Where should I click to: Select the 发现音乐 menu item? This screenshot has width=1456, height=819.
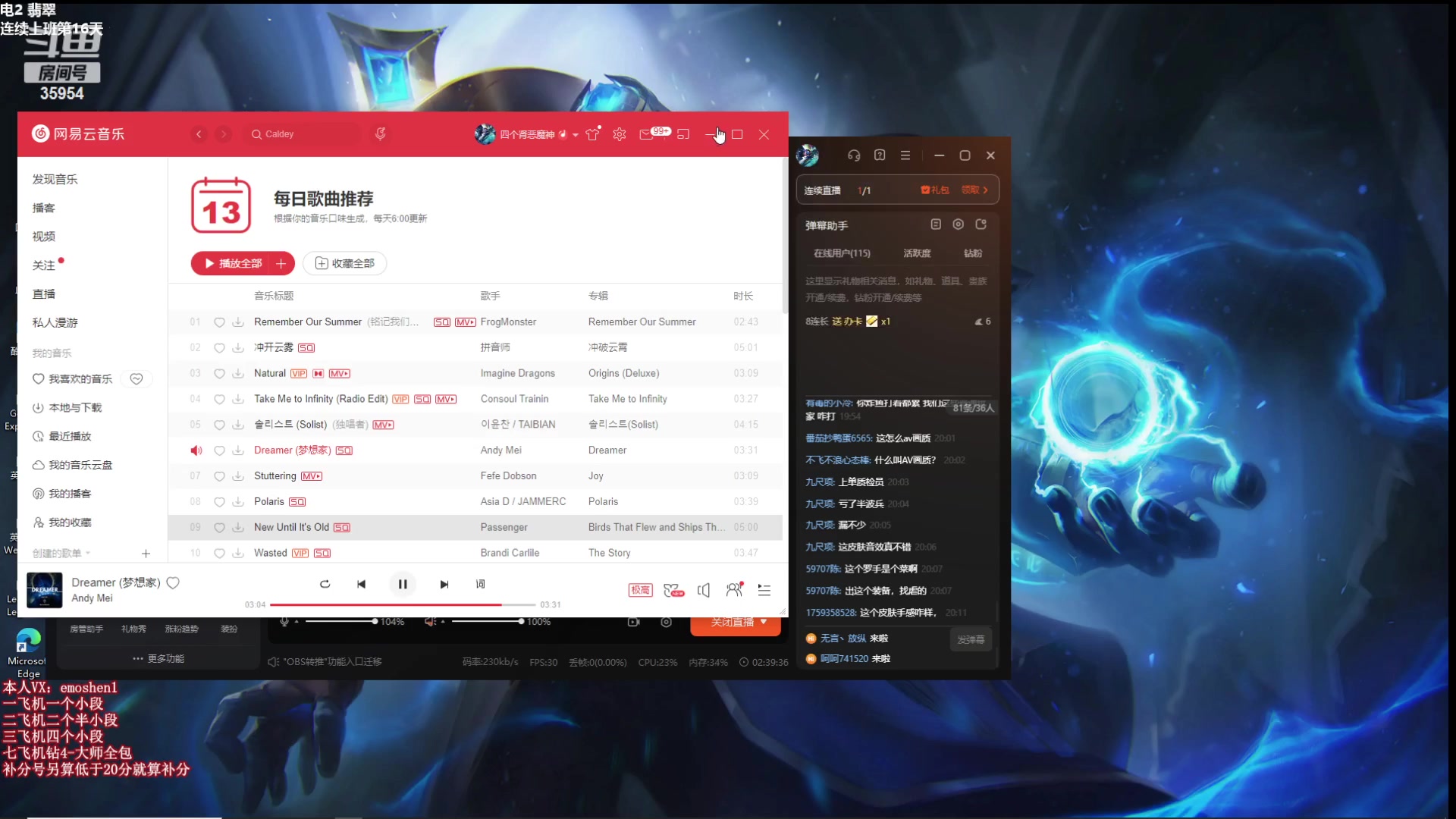55,178
